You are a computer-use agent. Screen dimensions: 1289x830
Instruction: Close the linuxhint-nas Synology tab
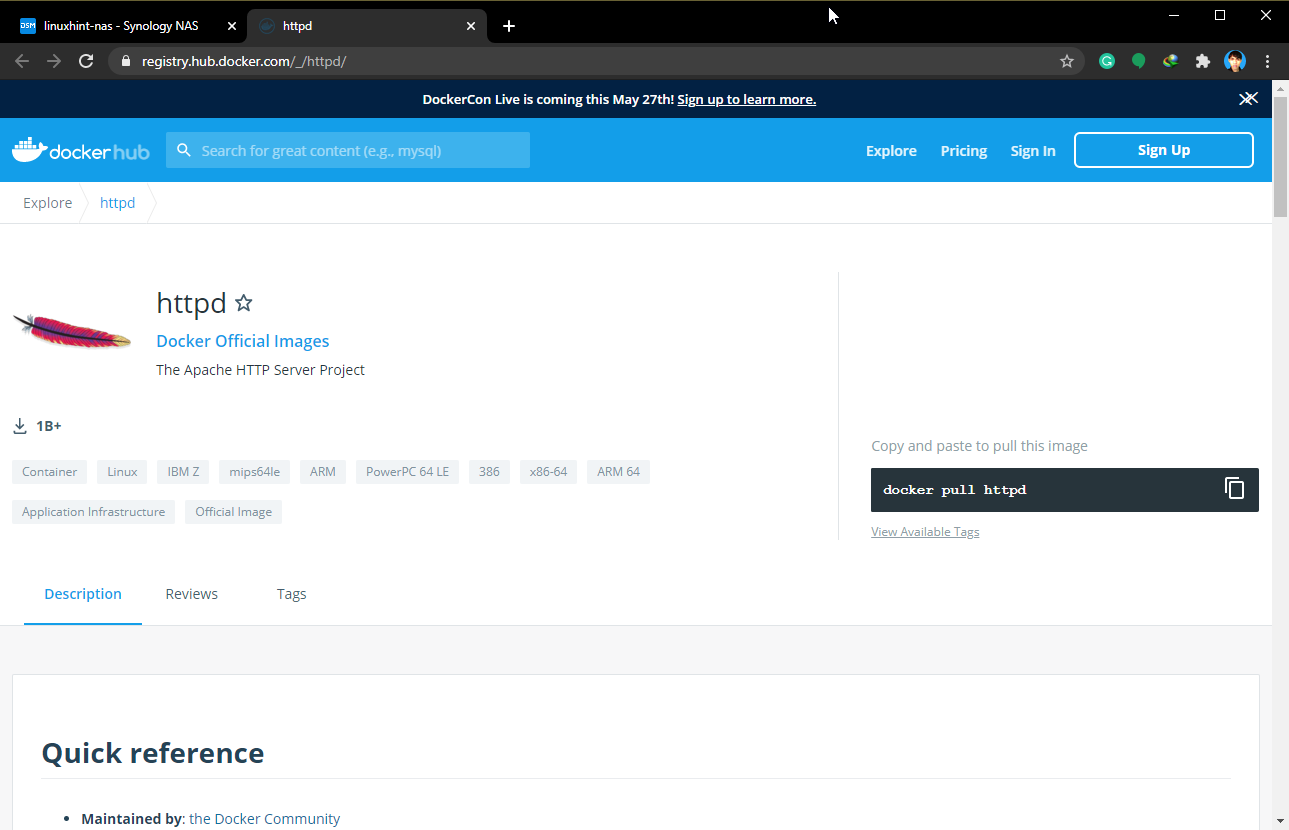point(232,26)
